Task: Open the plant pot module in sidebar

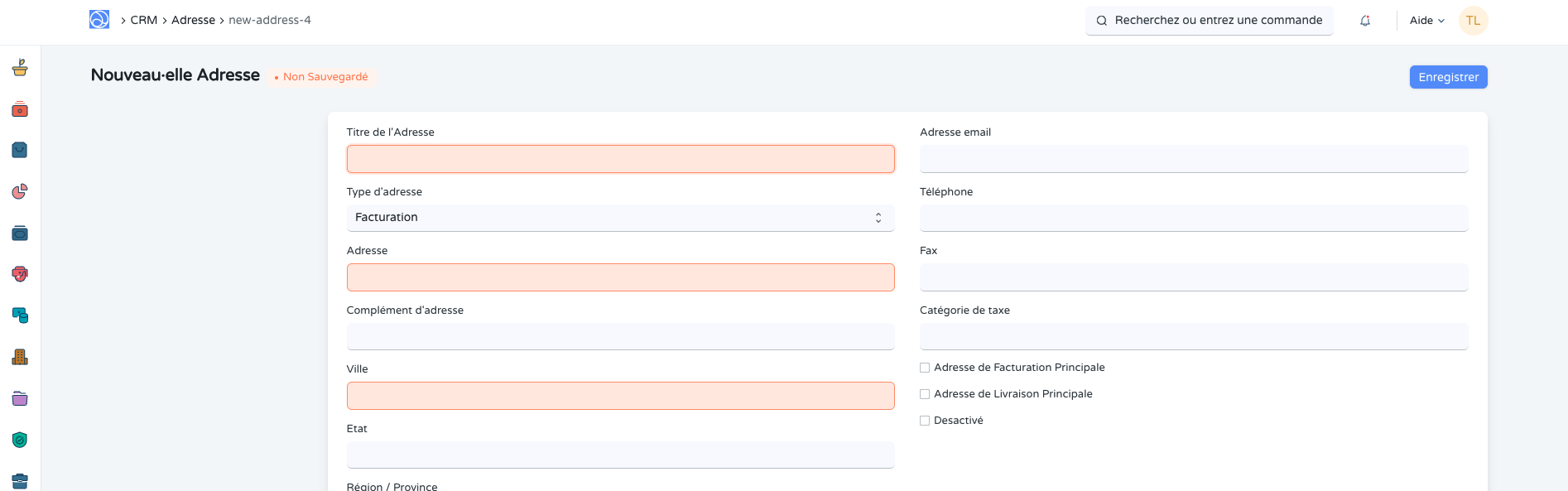Action: click(20, 68)
